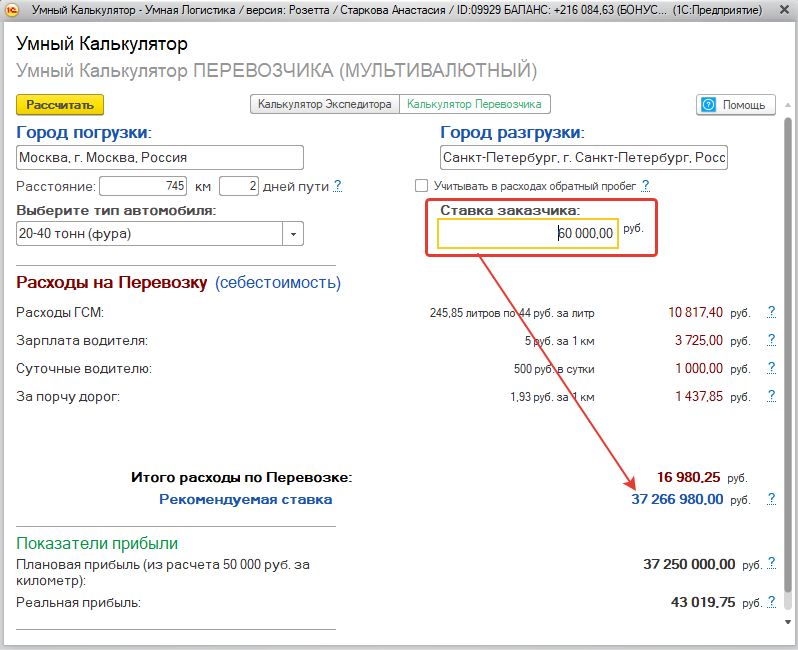Click the Город погрузки field with Москва
The height and width of the screenshot is (650, 798).
160,158
